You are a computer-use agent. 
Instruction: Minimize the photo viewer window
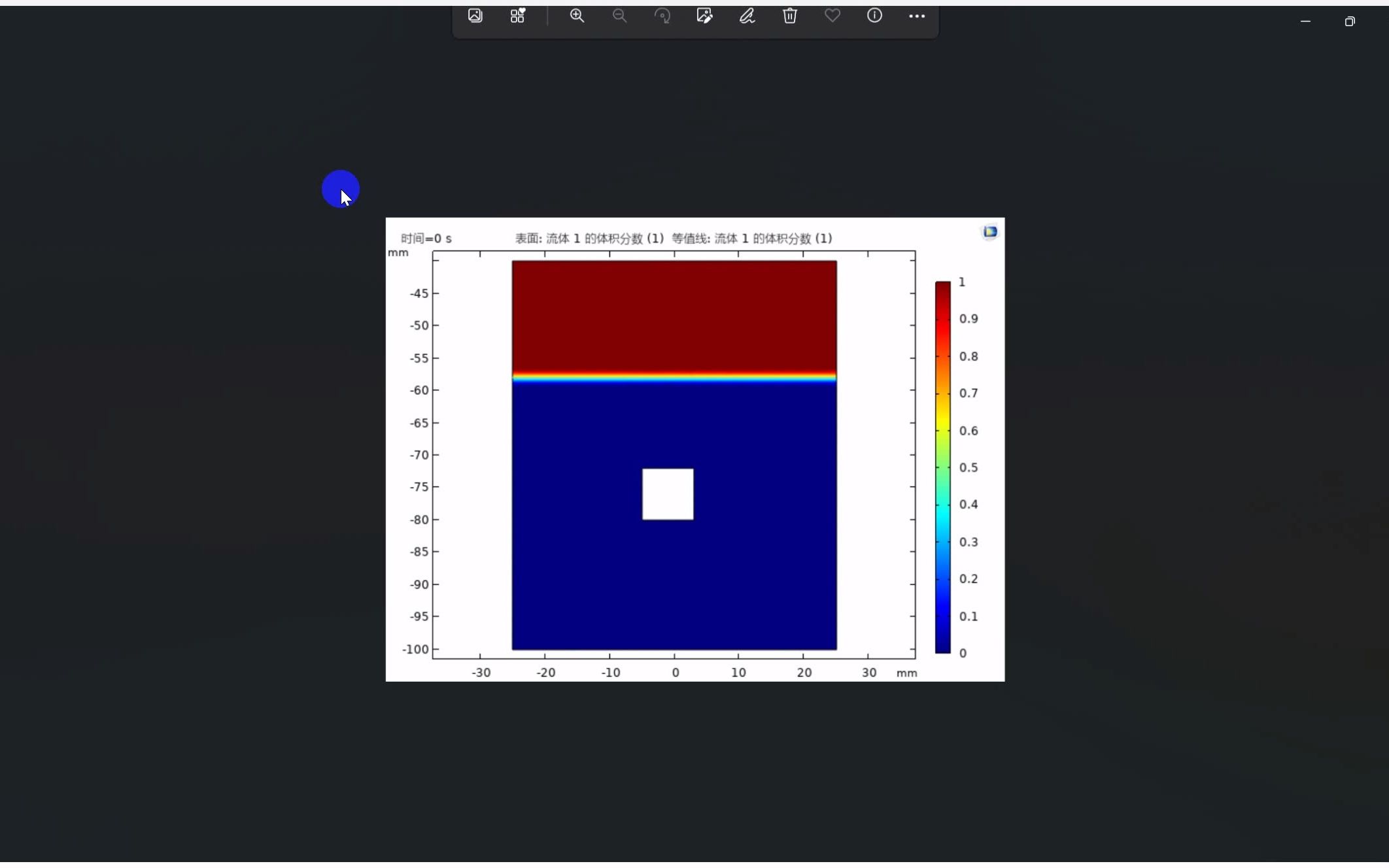pyautogui.click(x=1305, y=22)
